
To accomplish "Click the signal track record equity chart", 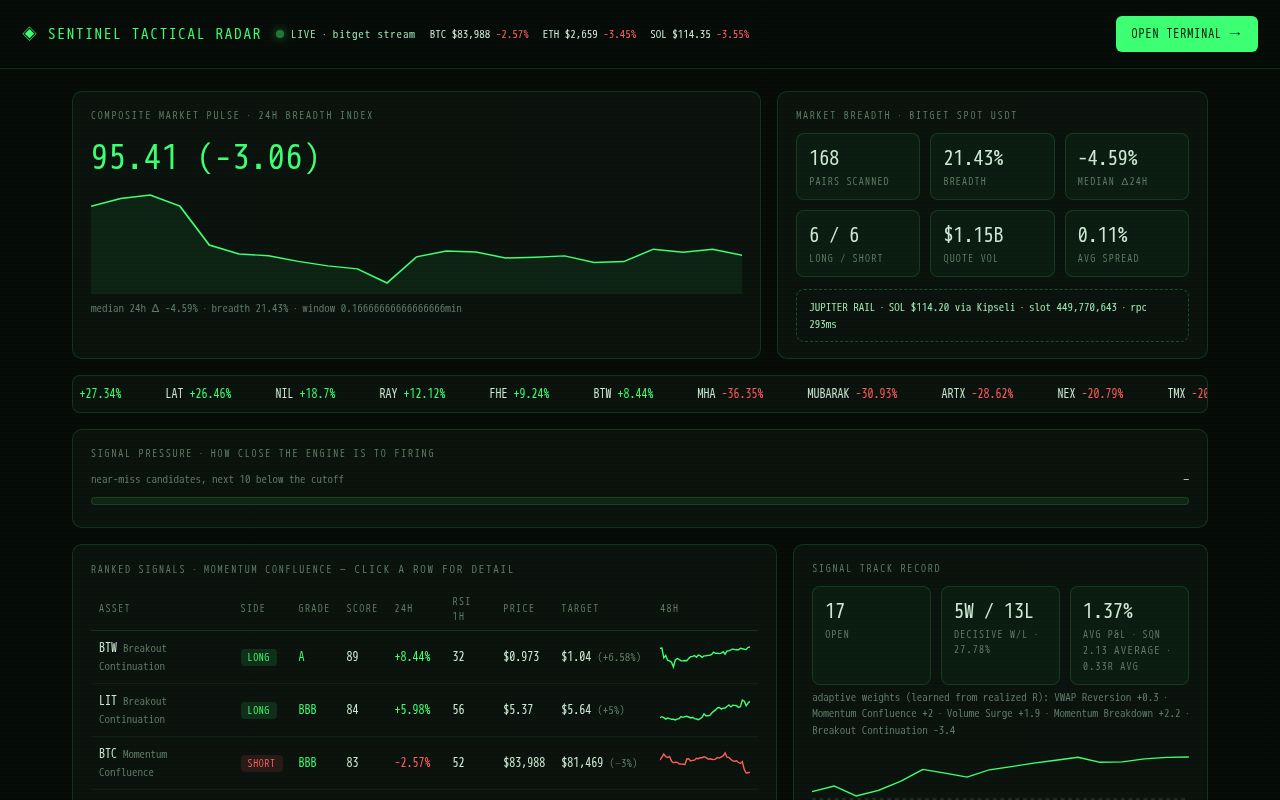I will 1000,776.
